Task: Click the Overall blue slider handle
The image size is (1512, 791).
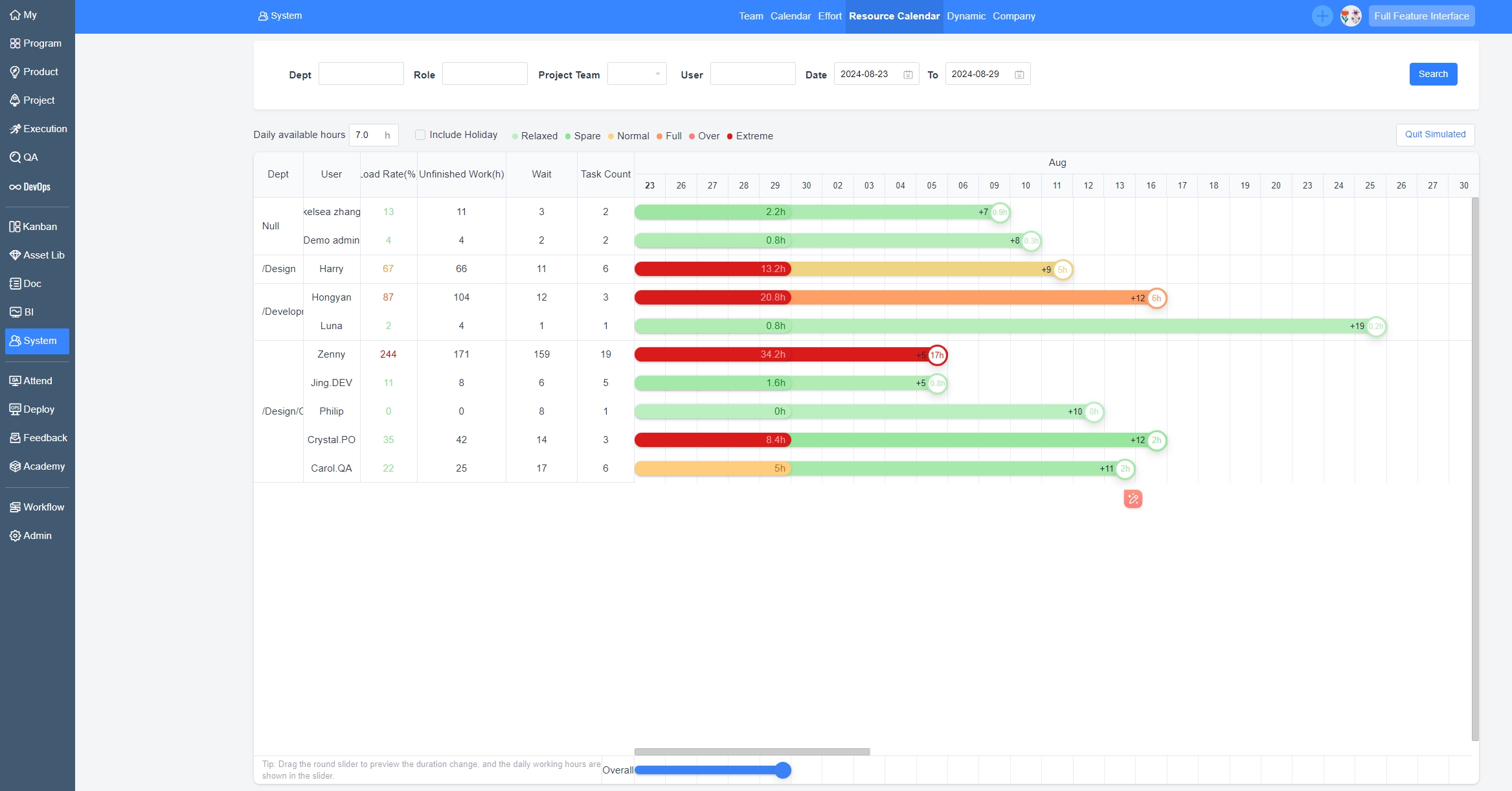Action: (x=783, y=770)
